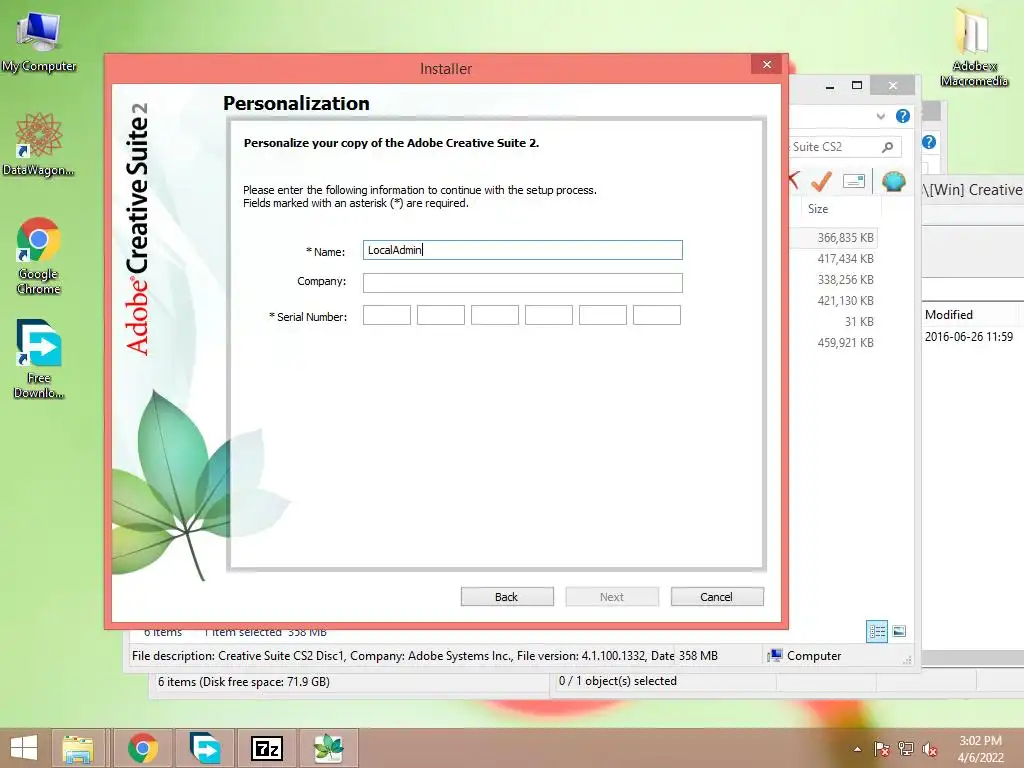Maximize the Explorer window
This screenshot has width=1024, height=768.
(857, 86)
